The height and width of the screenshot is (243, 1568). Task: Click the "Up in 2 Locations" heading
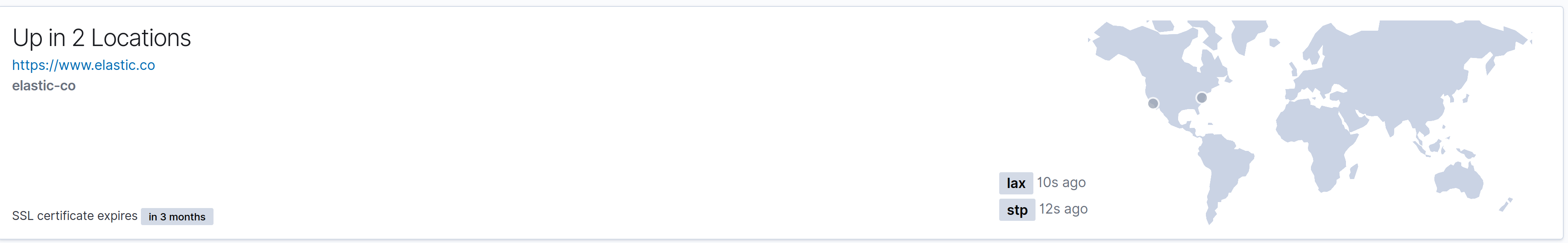click(x=102, y=38)
